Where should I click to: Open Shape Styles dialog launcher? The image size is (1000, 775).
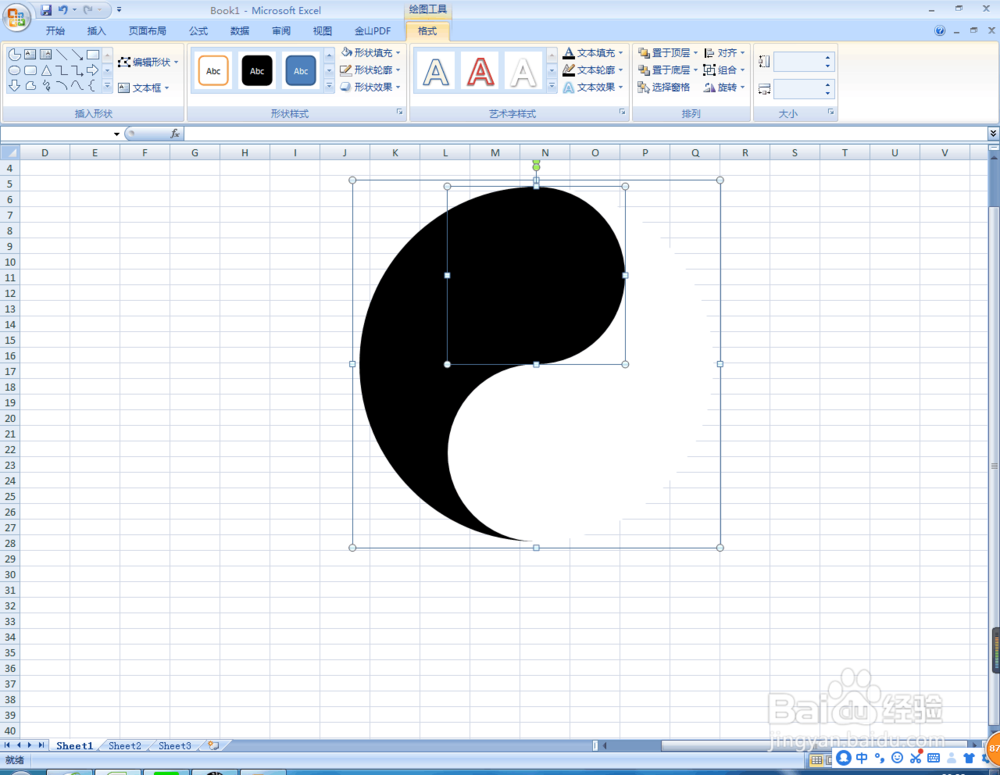(400, 112)
